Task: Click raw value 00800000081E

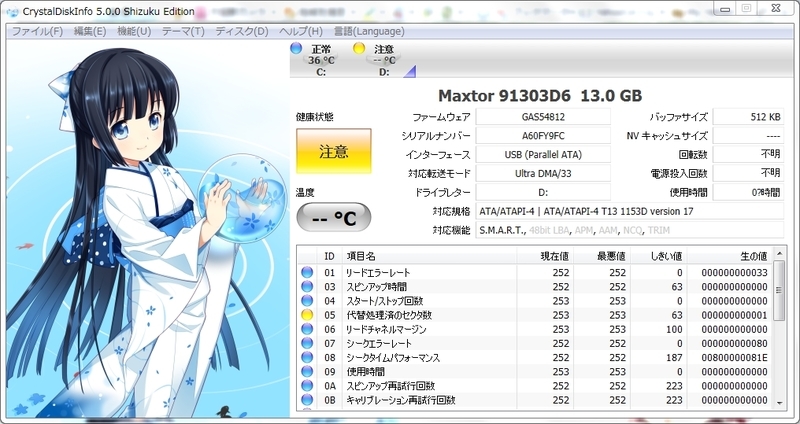Action: pyautogui.click(x=734, y=358)
